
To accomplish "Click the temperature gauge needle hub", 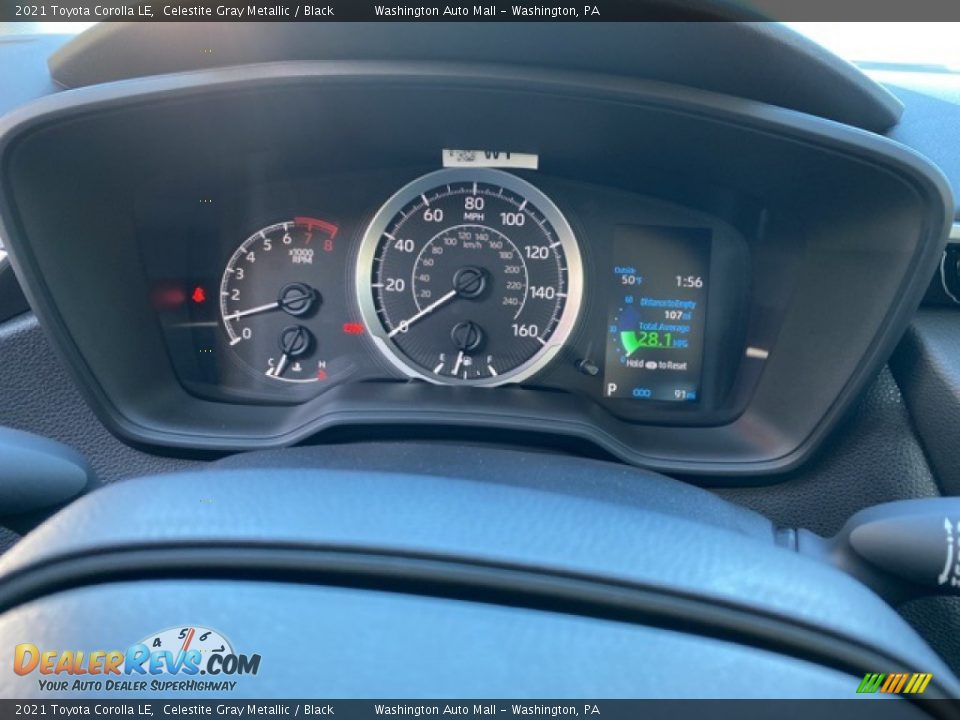I will (296, 342).
